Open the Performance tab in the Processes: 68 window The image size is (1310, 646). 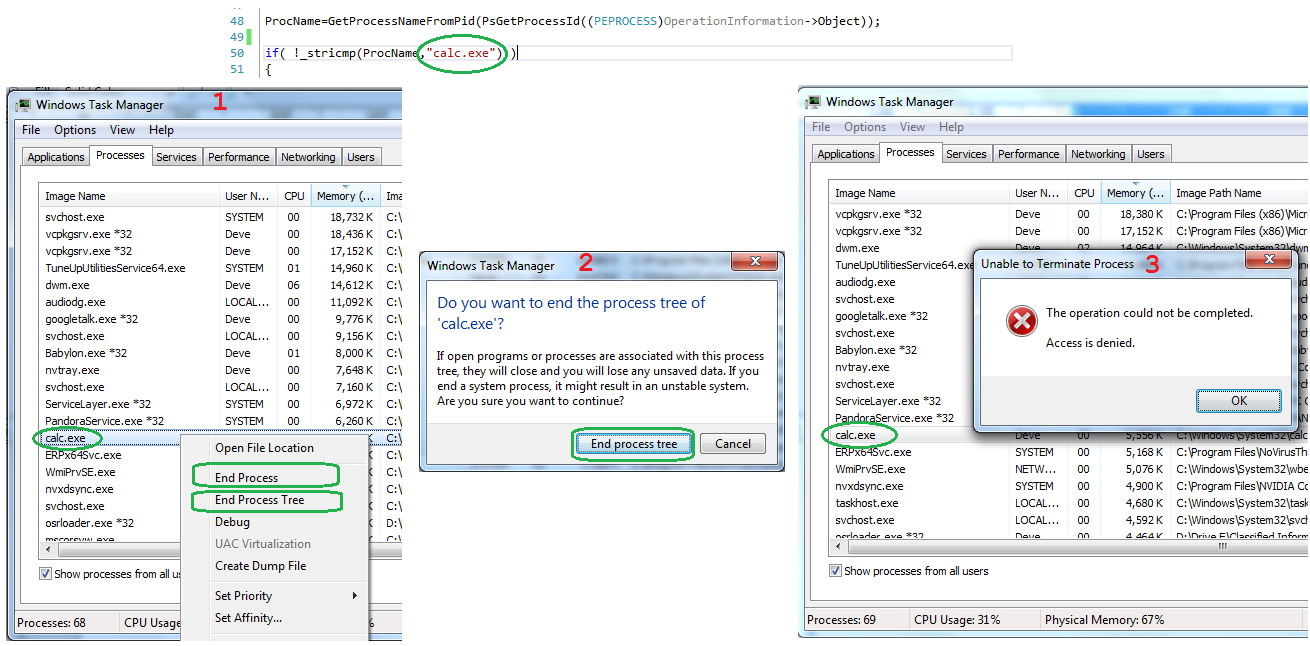pyautogui.click(x=238, y=157)
